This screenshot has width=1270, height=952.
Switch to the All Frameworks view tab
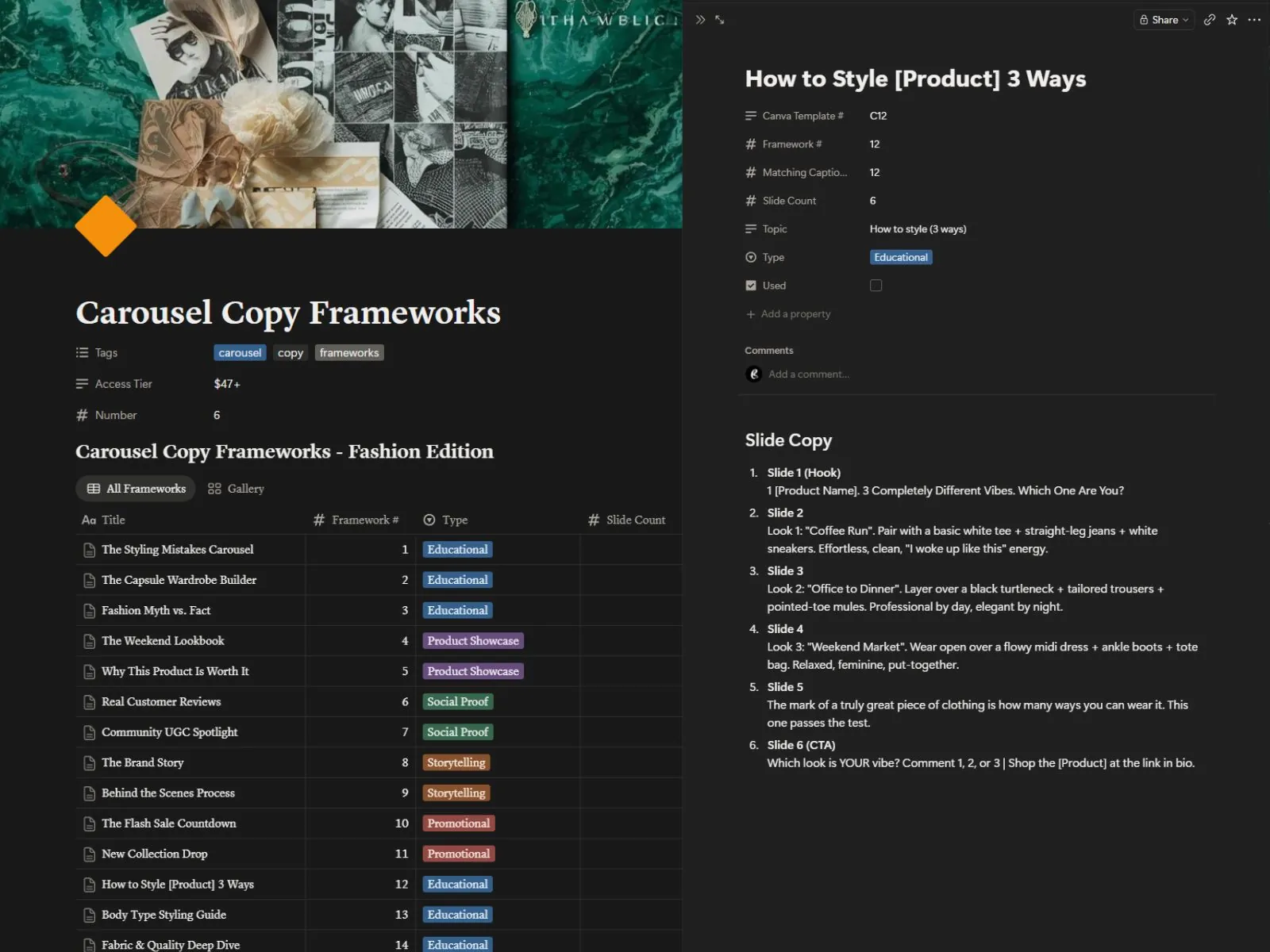[x=137, y=489]
